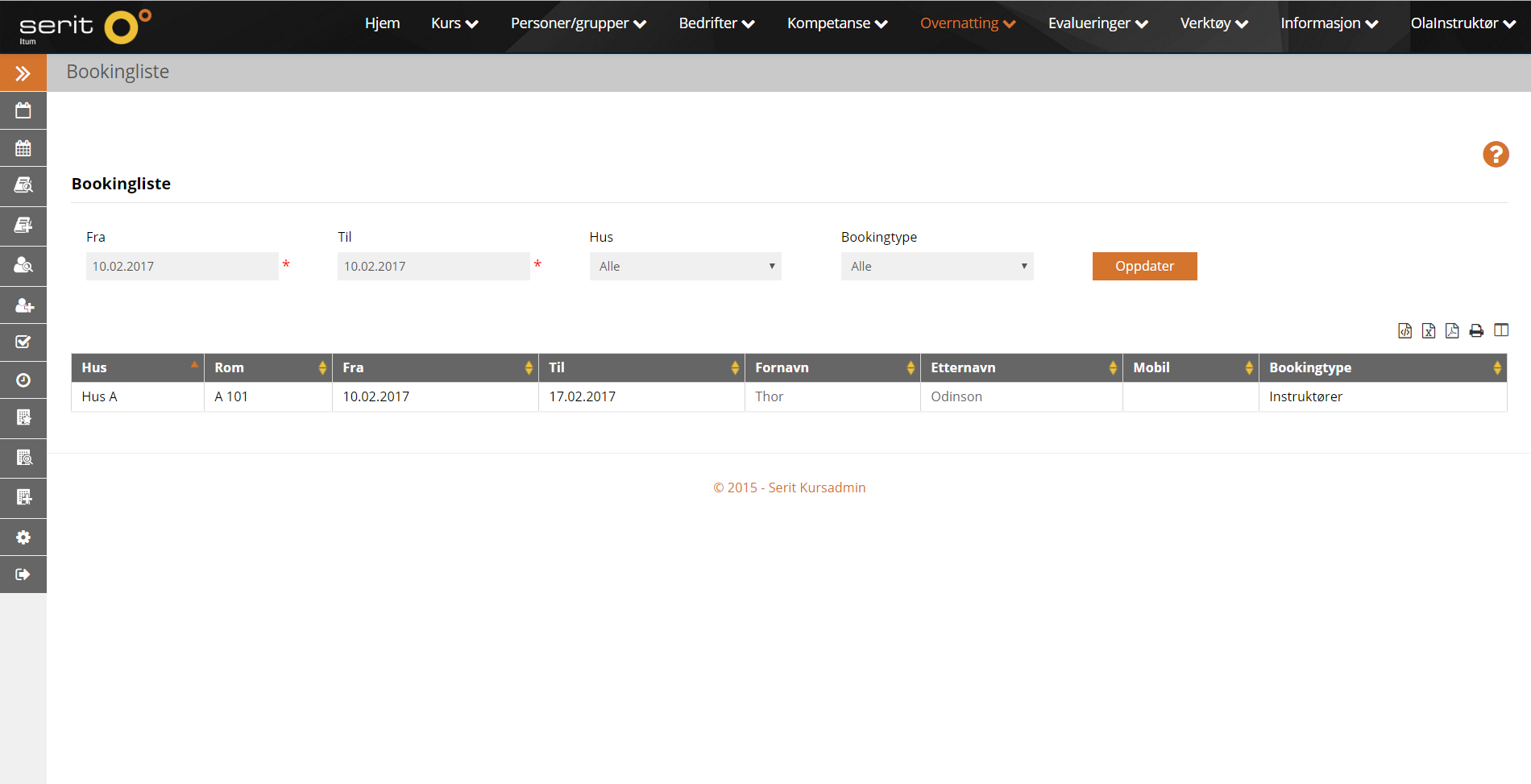Expand the sidebar with the double-arrow icon
1531x784 pixels.
[x=23, y=73]
